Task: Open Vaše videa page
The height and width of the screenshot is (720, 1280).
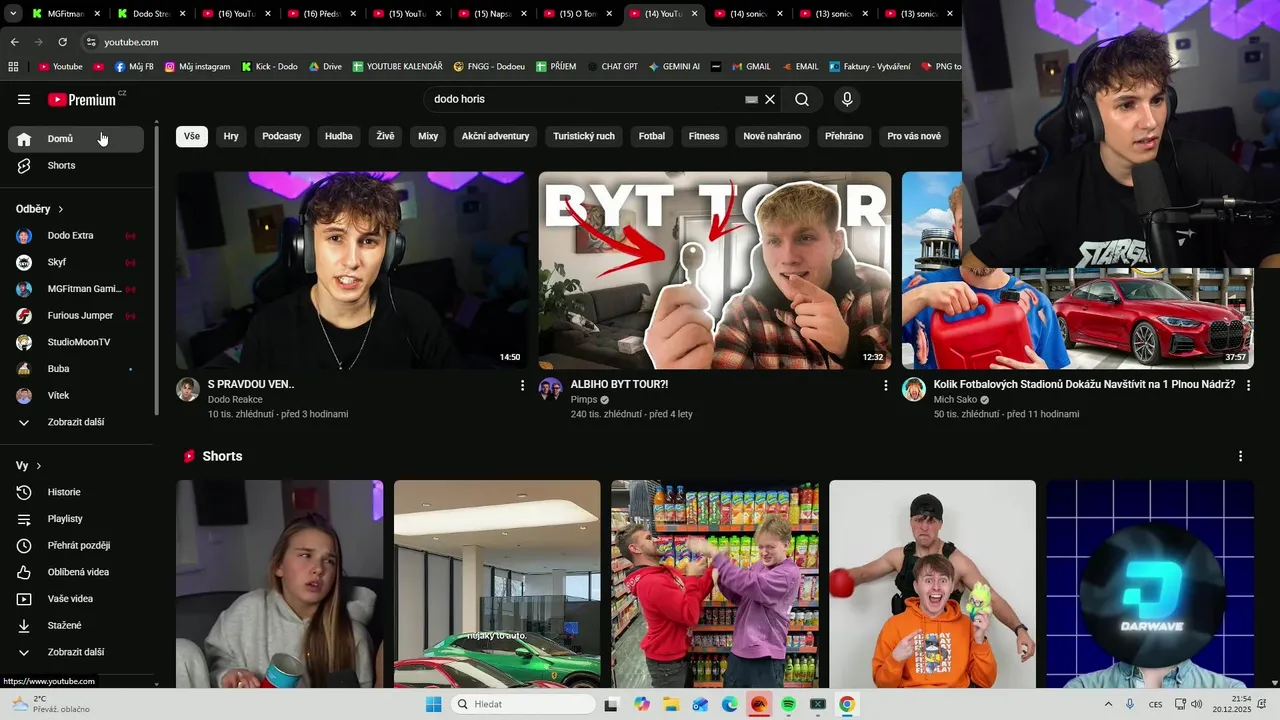Action: (76, 599)
